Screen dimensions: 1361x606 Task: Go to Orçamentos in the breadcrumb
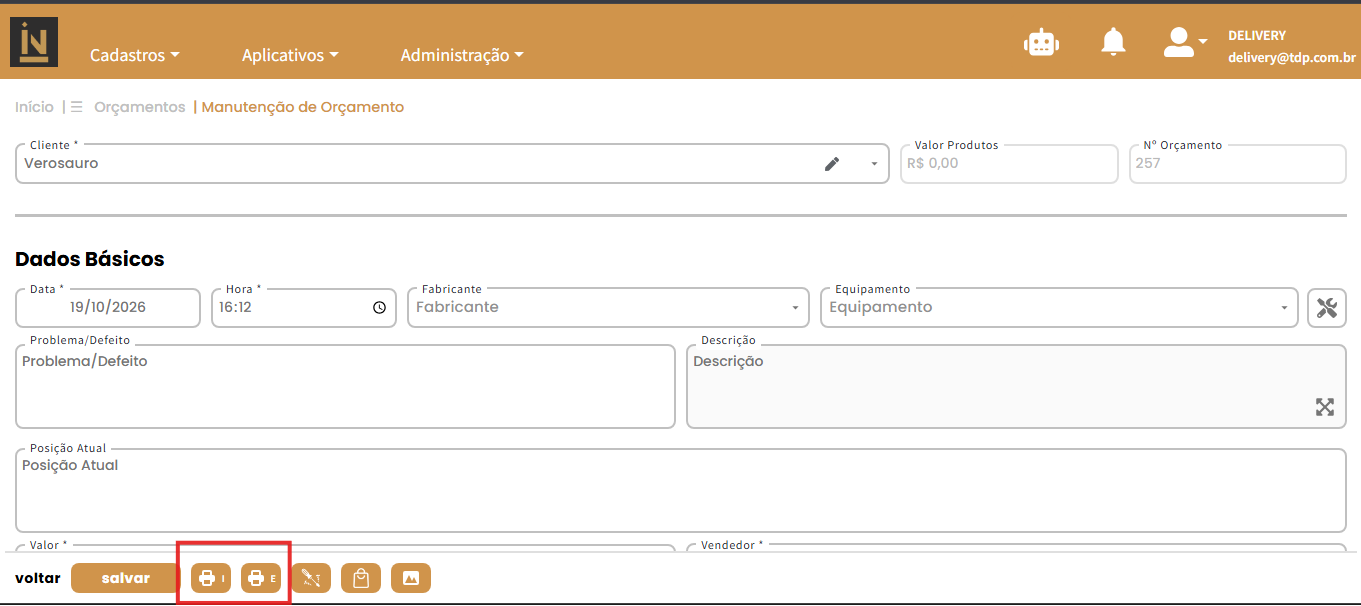coord(140,107)
